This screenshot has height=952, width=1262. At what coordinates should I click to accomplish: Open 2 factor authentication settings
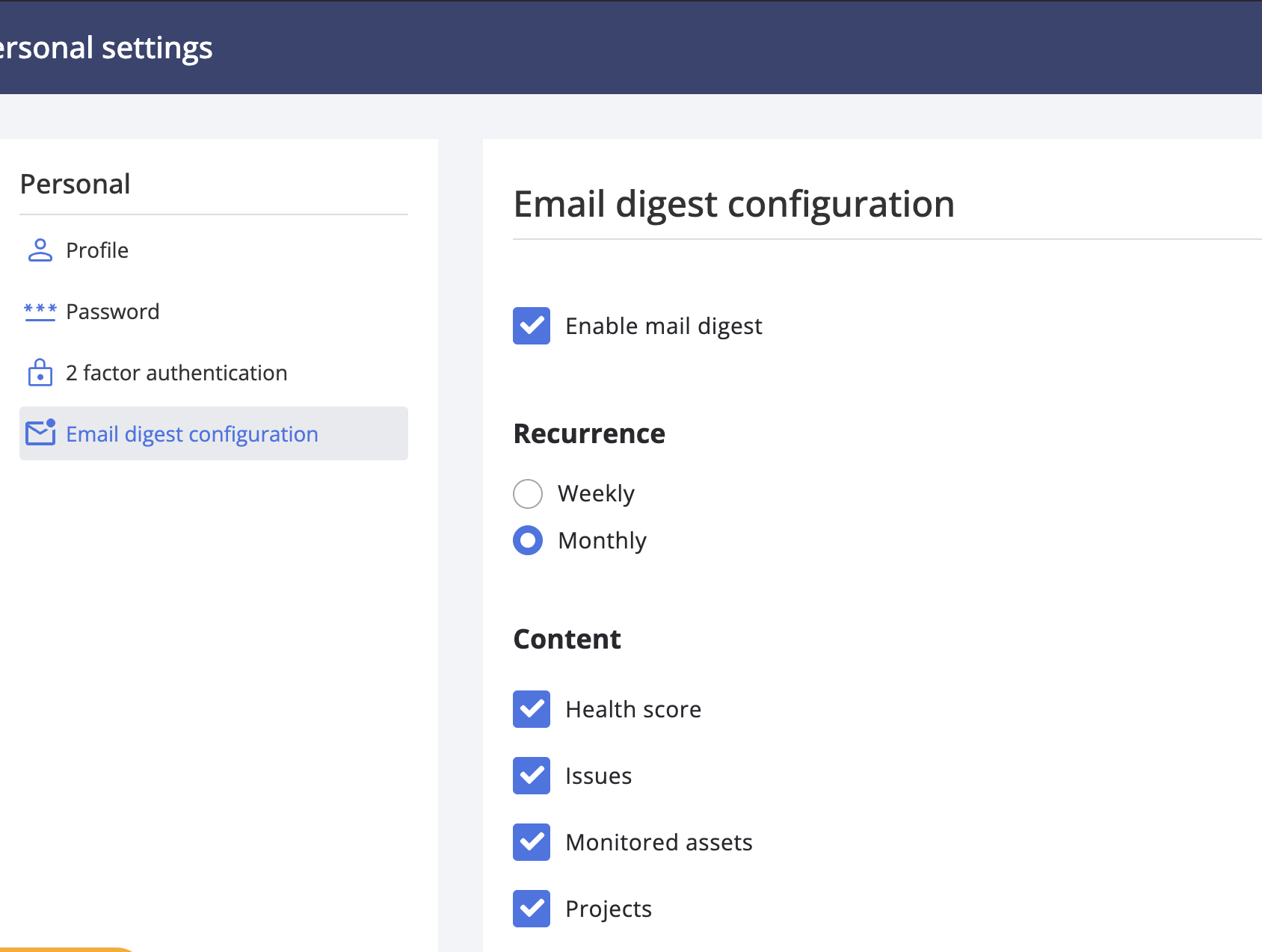point(176,373)
